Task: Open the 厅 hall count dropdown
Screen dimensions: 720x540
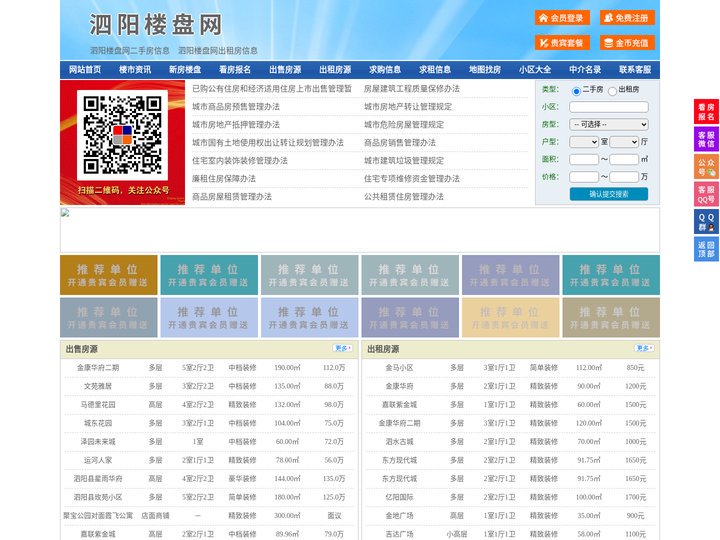Action: pos(624,142)
